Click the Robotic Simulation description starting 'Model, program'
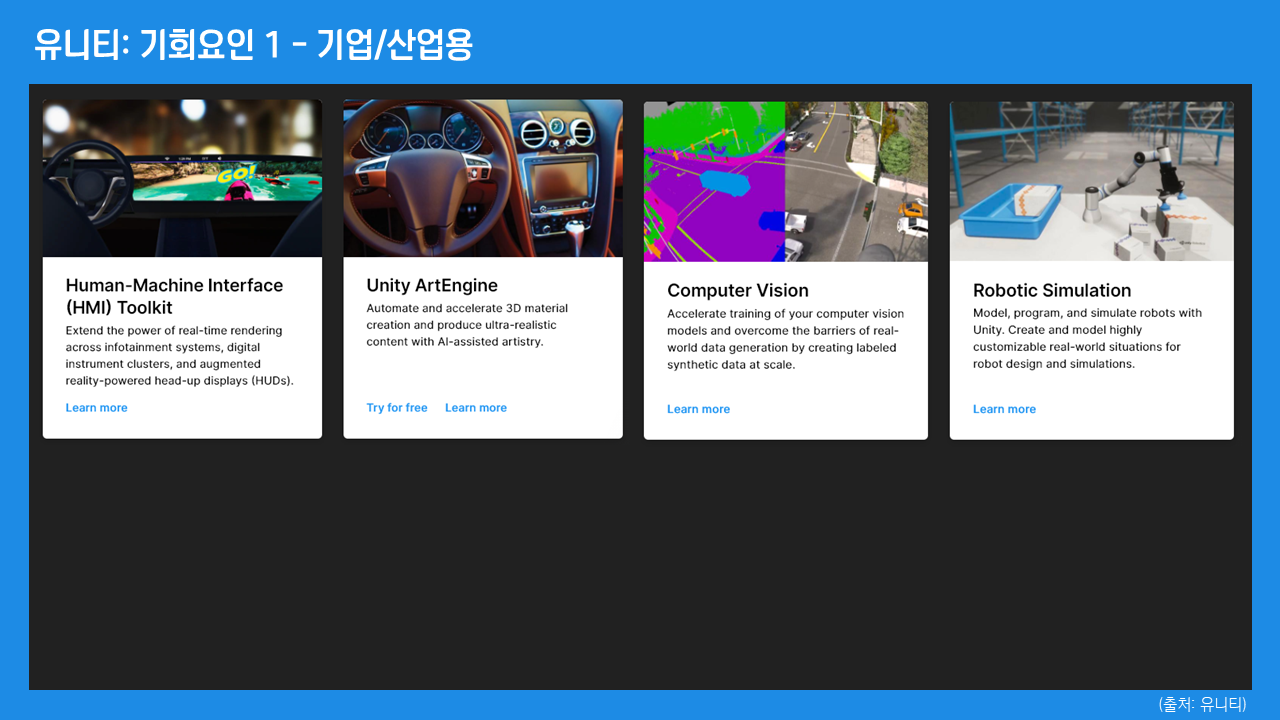Image resolution: width=1280 pixels, height=720 pixels. pos(1088,338)
